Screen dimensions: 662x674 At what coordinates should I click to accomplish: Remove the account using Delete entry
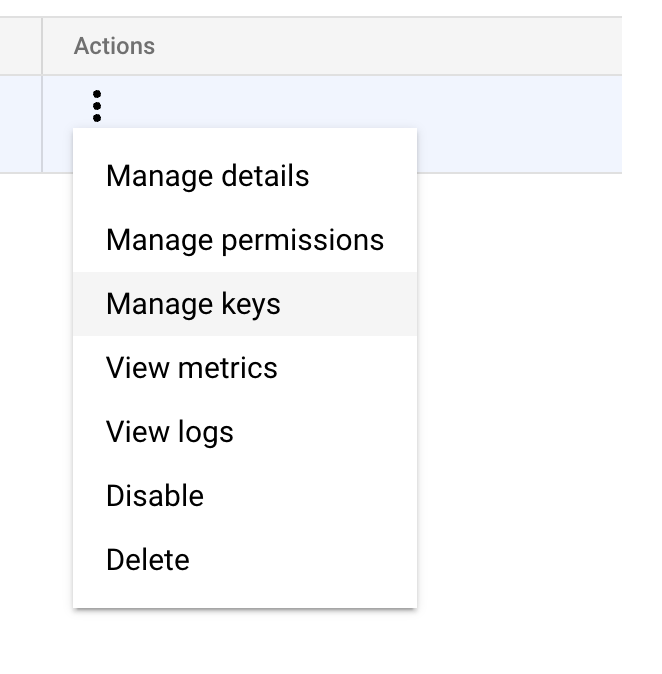pos(147,560)
